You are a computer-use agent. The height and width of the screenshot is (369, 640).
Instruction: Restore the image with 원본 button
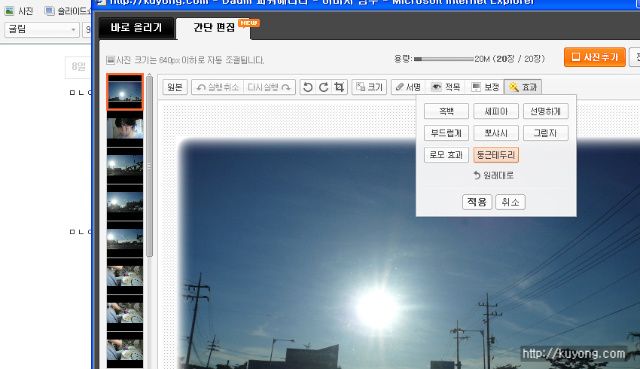pyautogui.click(x=175, y=87)
